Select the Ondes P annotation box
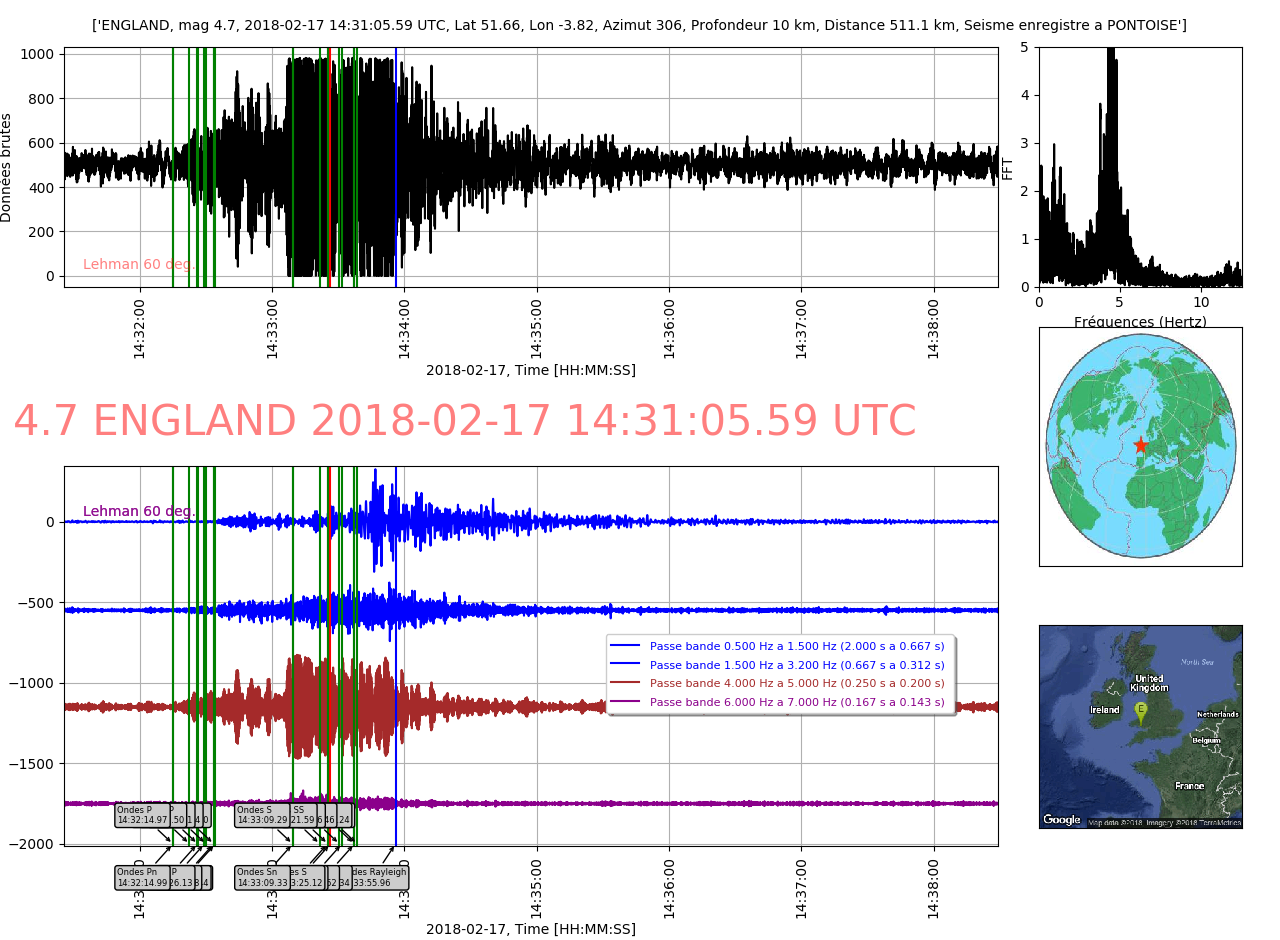Viewport: 1280px width, 940px height. pyautogui.click(x=140, y=815)
